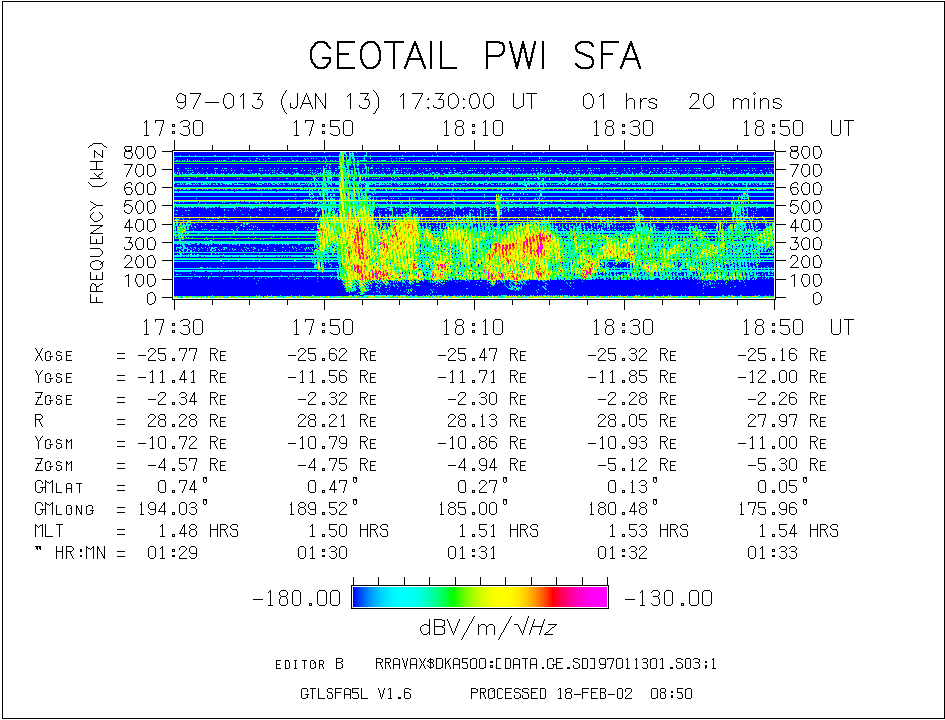Select the 97-013 (JAN 13) date header

(x=278, y=102)
